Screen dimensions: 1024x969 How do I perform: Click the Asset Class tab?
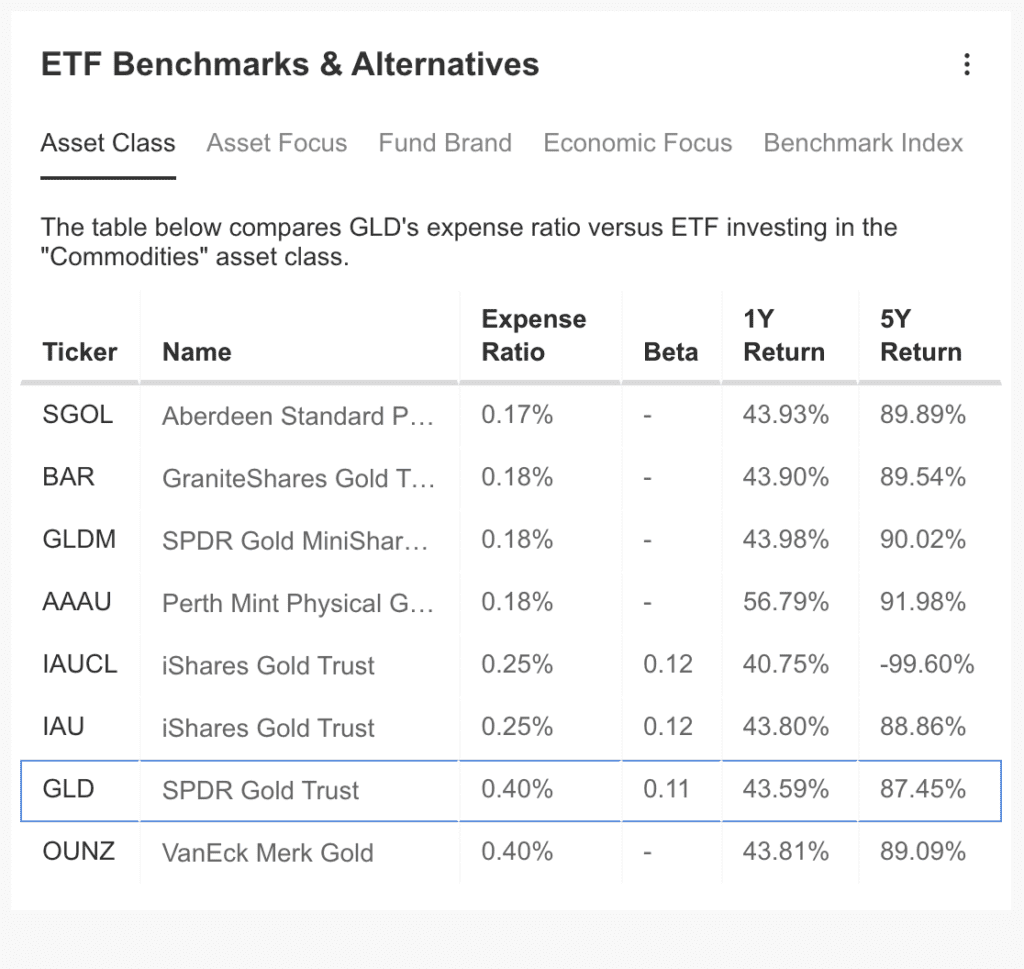pos(108,143)
